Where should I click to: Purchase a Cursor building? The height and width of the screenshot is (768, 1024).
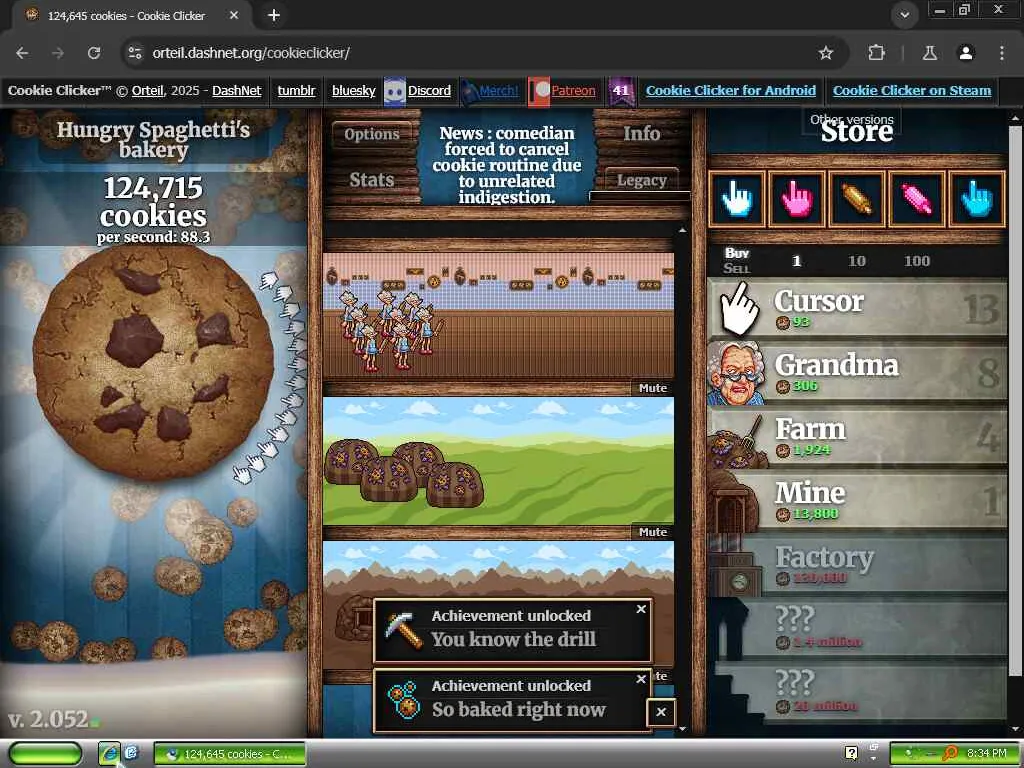[857, 308]
